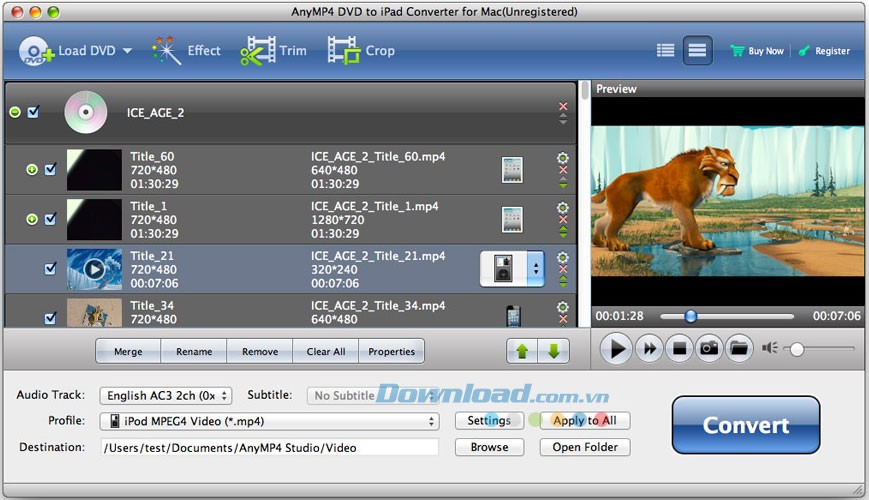Image resolution: width=869 pixels, height=500 pixels.
Task: Switch to compact list view mode
Action: click(x=697, y=50)
